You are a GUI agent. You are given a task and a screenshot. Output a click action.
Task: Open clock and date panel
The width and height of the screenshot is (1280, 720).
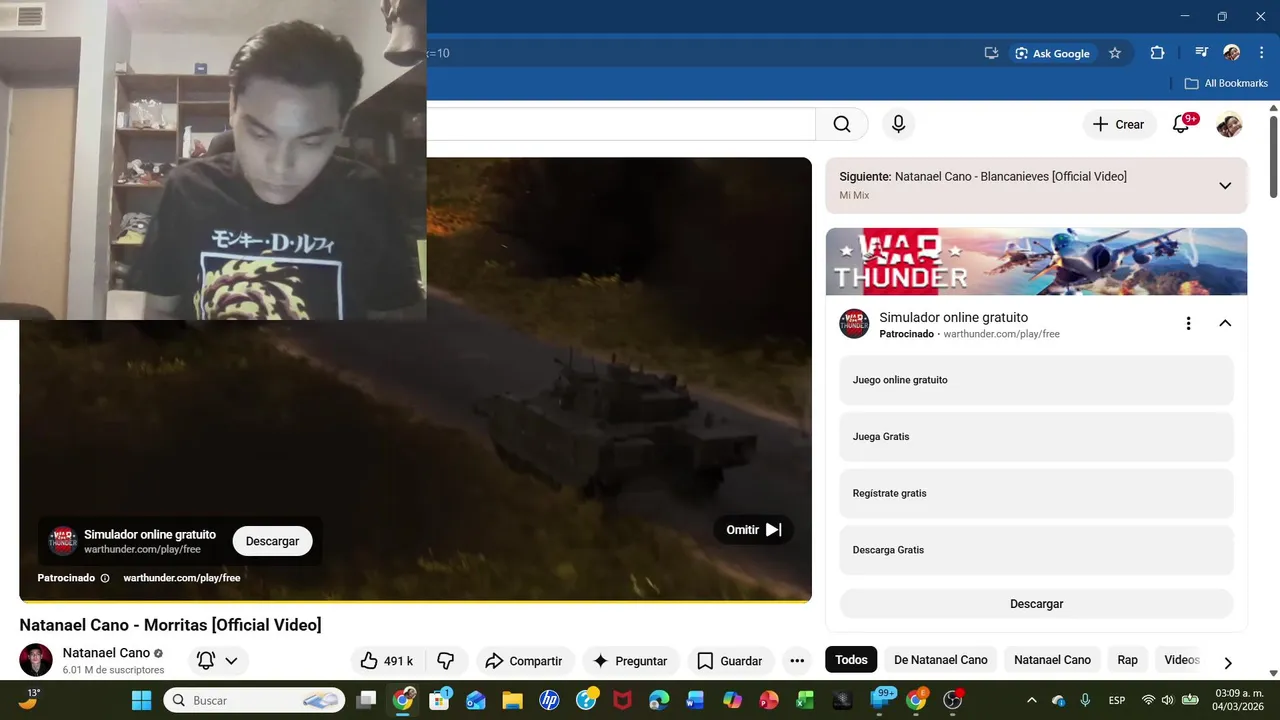tap(1239, 700)
